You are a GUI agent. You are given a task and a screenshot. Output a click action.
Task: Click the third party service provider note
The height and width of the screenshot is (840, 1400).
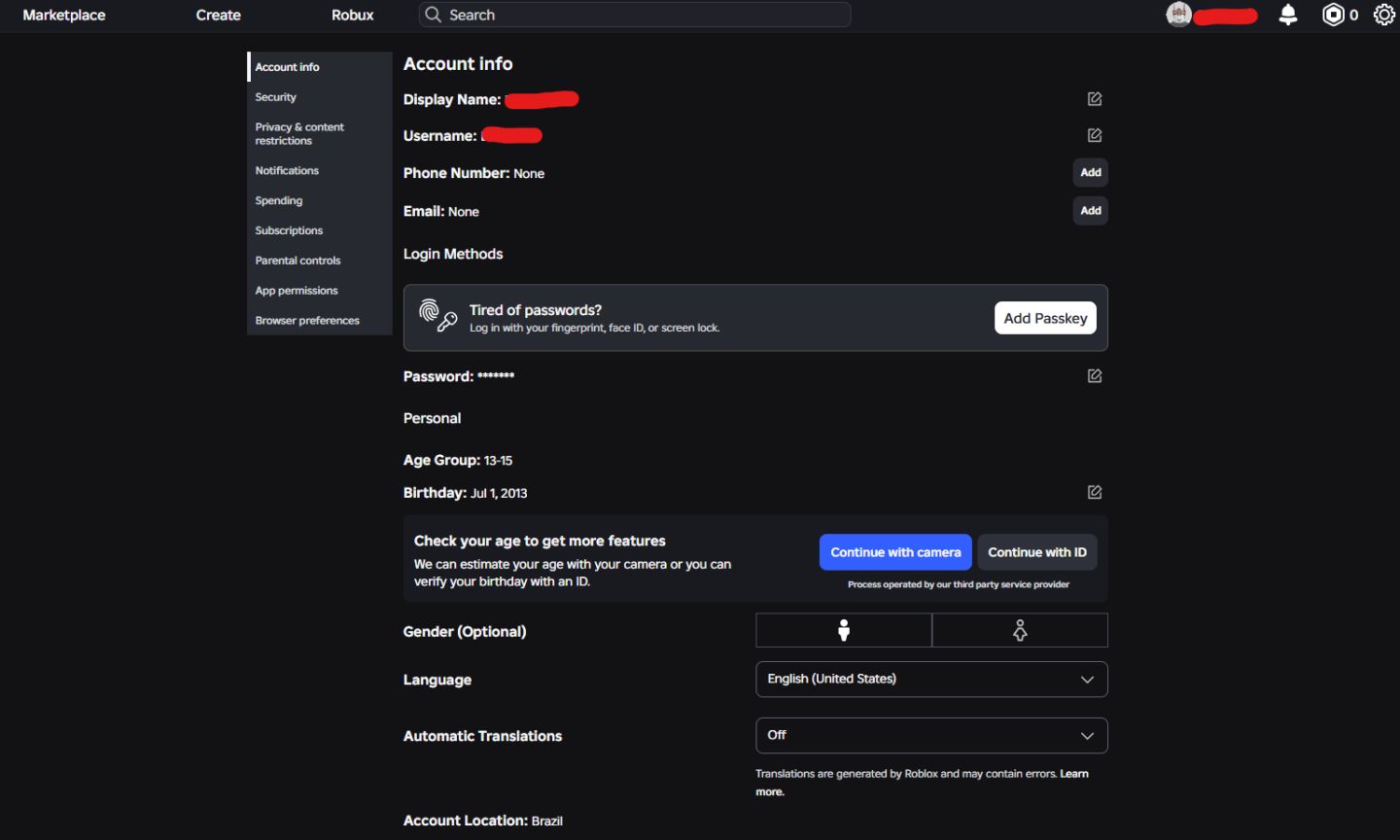point(959,584)
